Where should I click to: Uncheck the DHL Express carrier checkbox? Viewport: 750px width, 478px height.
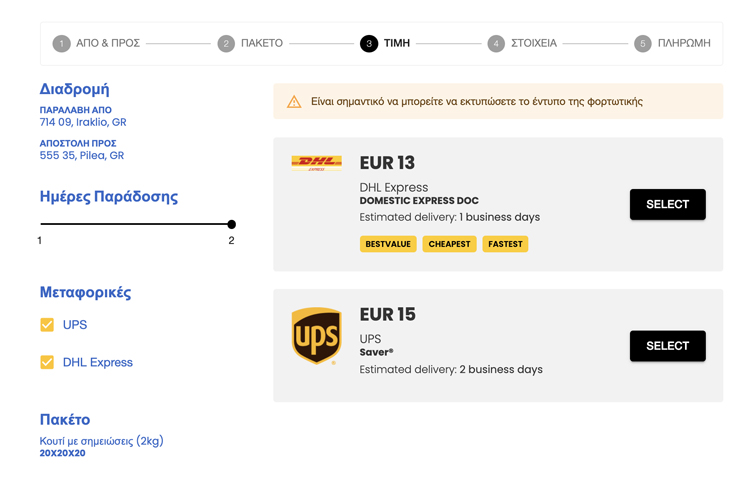(47, 362)
